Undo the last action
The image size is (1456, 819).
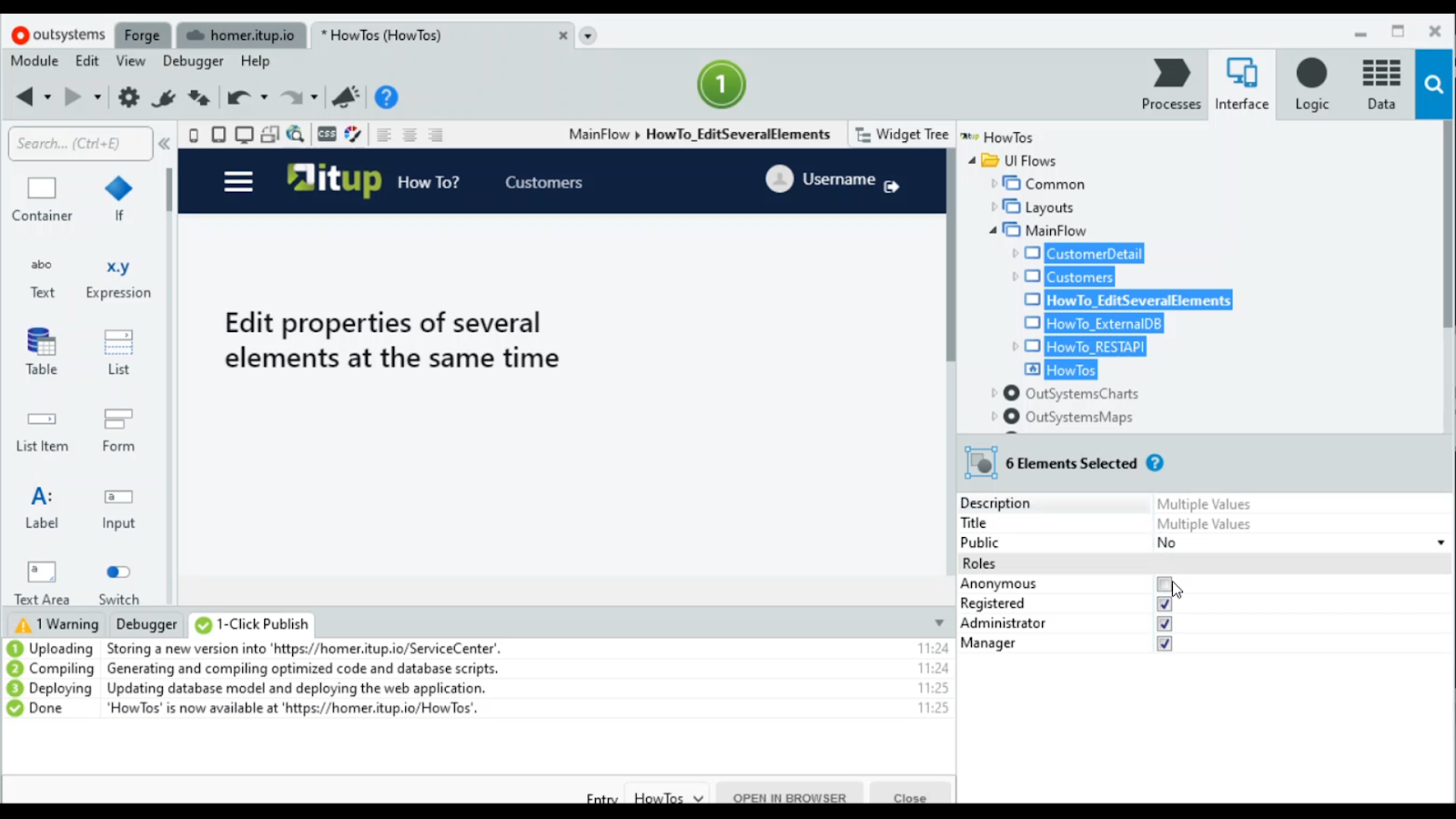[x=238, y=97]
